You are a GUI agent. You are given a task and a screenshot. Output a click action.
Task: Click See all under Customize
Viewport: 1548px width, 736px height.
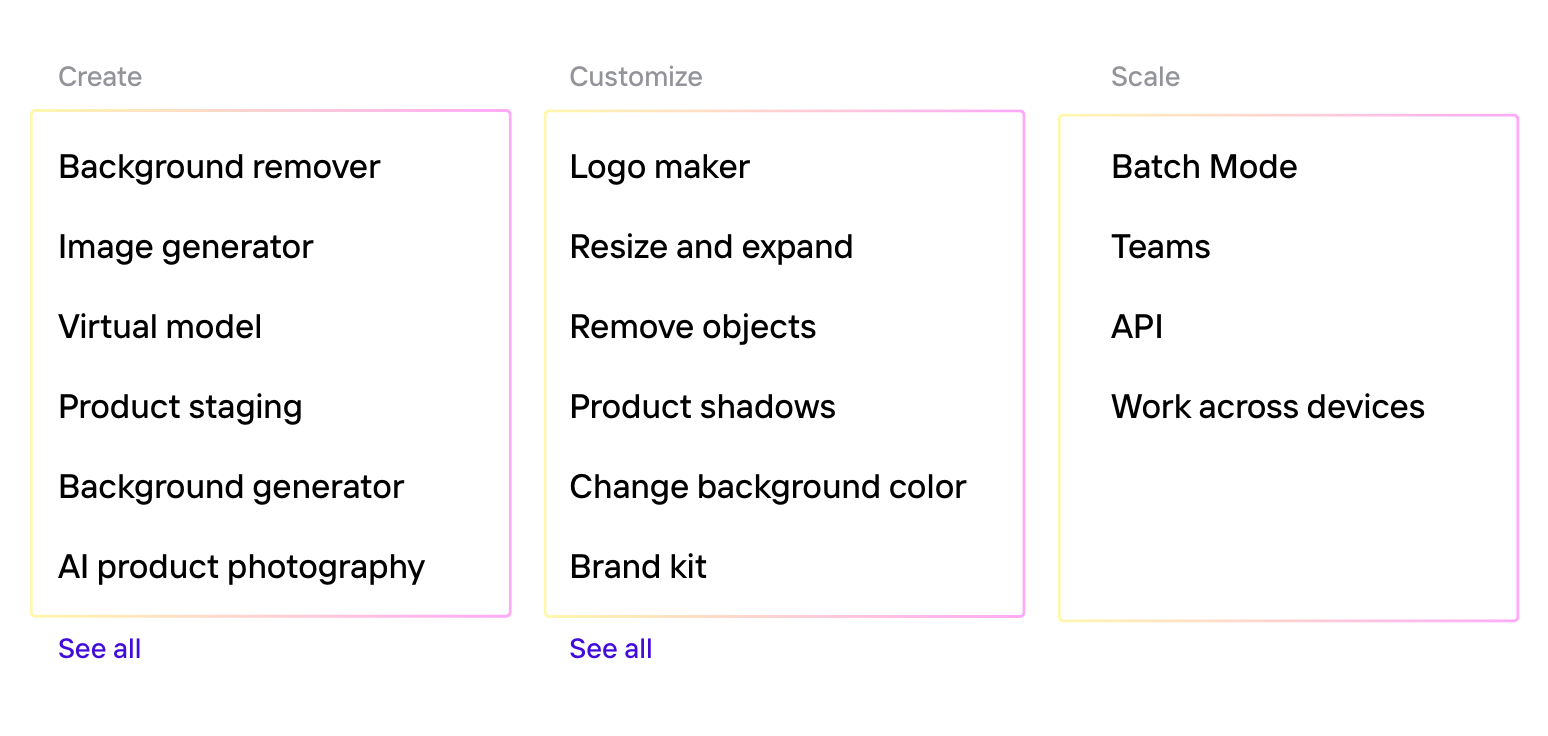coord(610,649)
